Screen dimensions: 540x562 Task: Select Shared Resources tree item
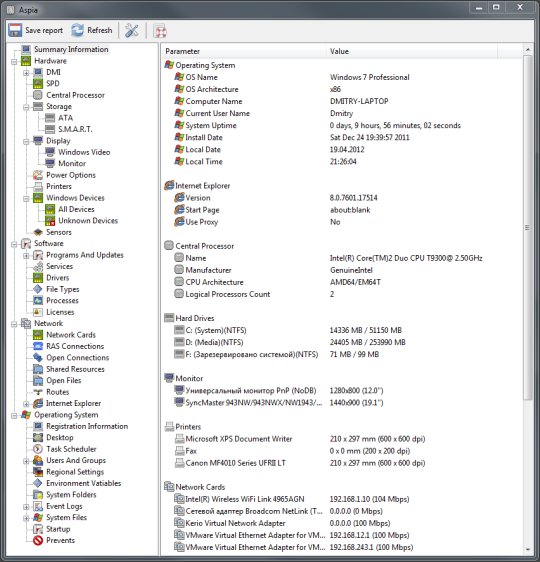[75, 369]
